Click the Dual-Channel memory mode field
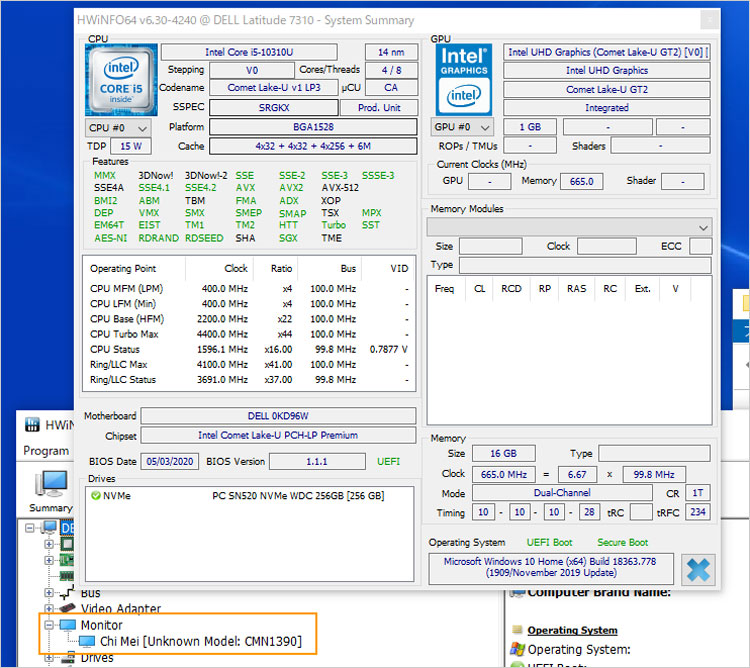 [x=562, y=493]
